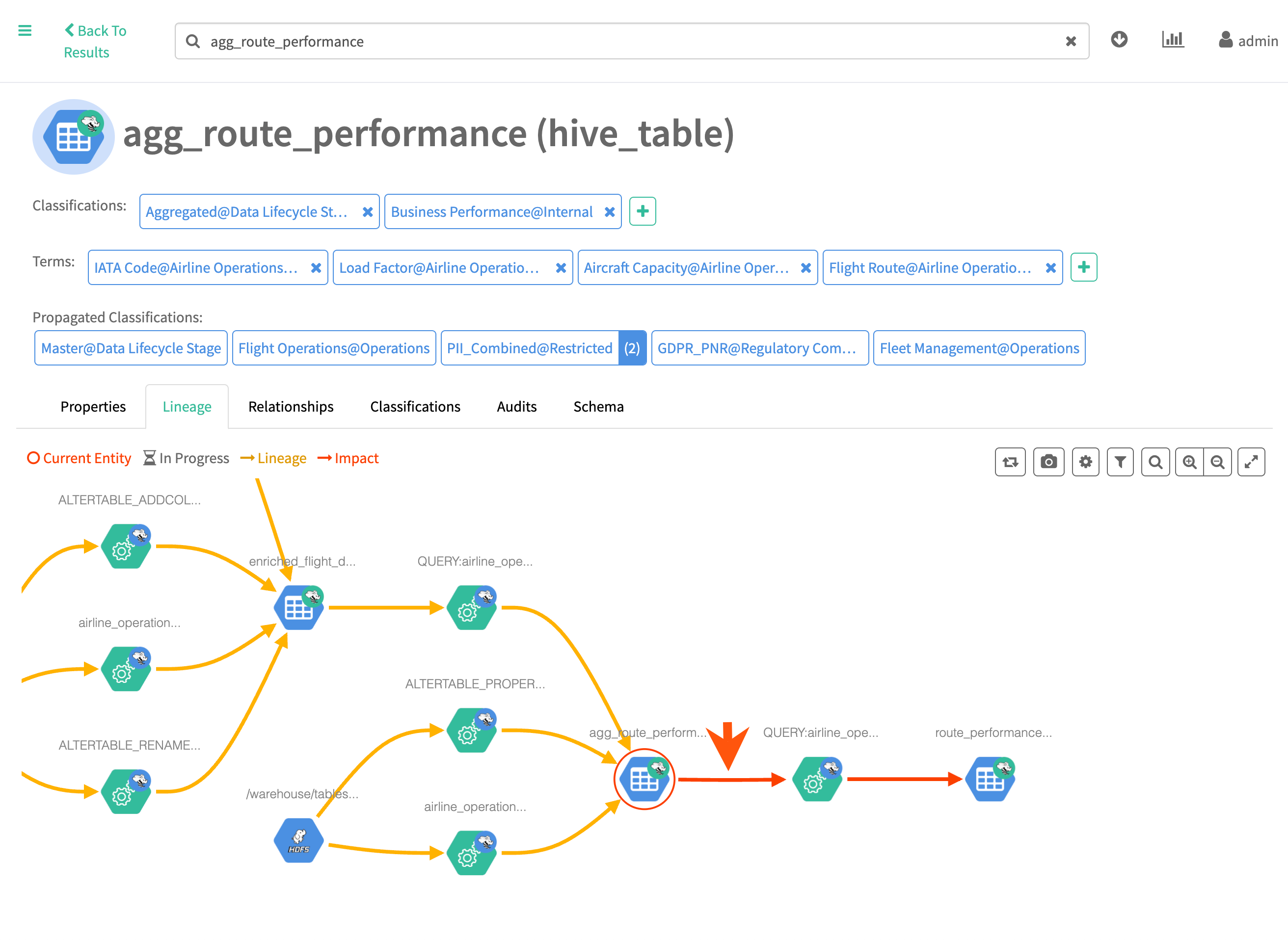Zoom out on the lineage graph
Screen dimensions: 1288x940
pyautogui.click(x=1217, y=462)
